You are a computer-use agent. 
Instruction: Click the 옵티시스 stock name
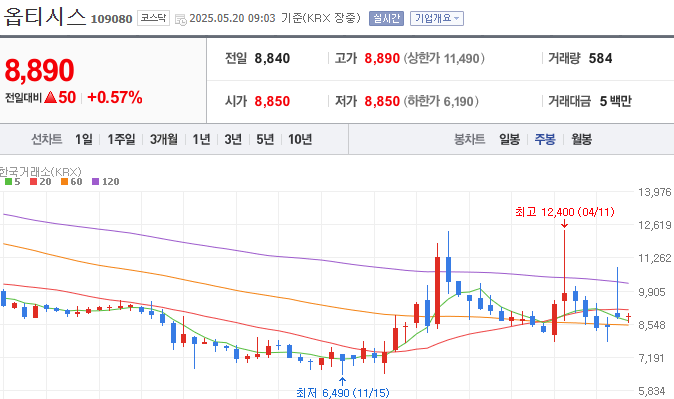(x=45, y=16)
